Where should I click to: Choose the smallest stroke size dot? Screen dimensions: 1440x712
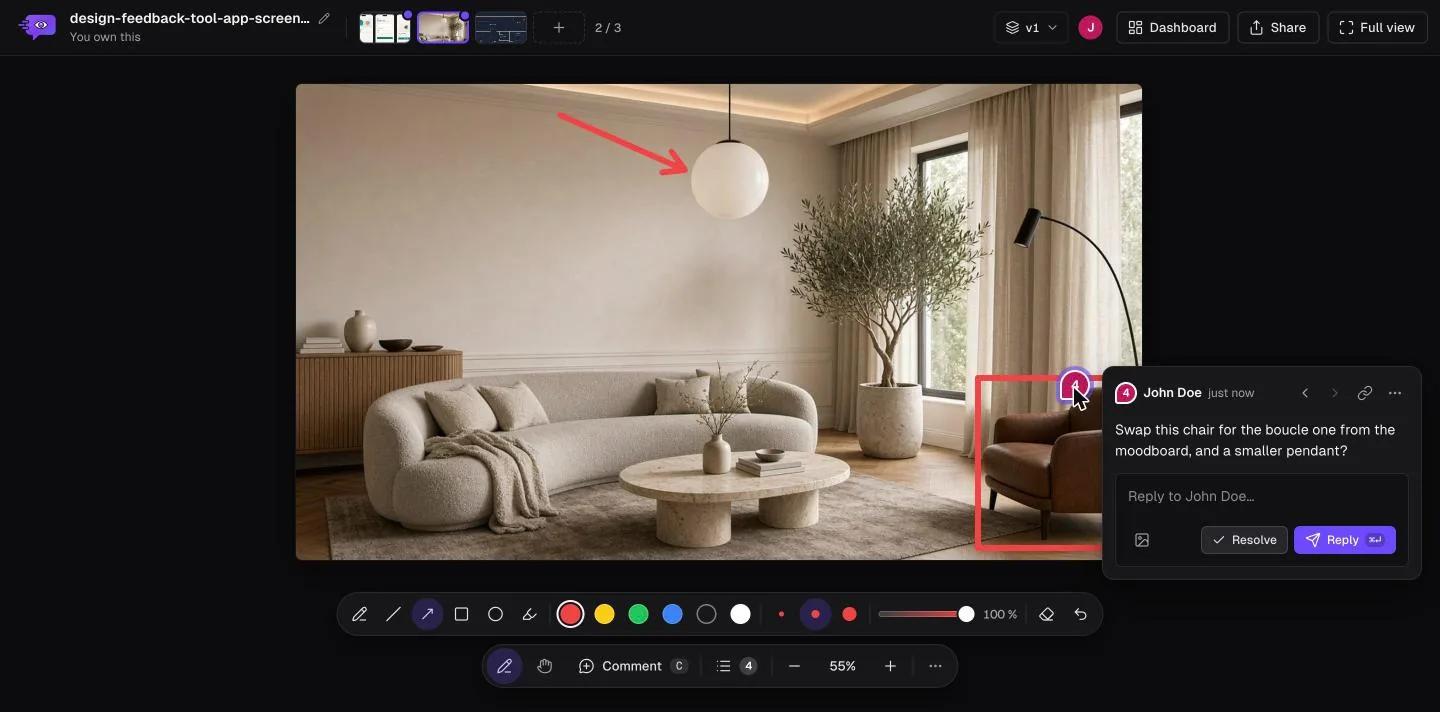[x=781, y=614]
